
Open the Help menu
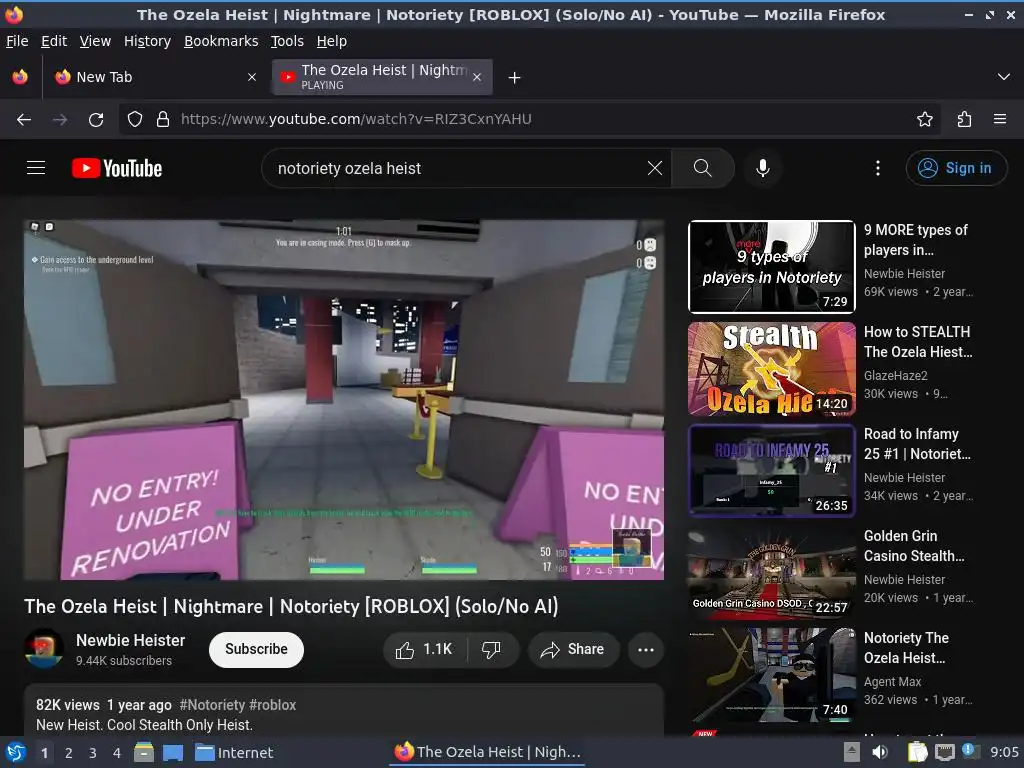(332, 41)
